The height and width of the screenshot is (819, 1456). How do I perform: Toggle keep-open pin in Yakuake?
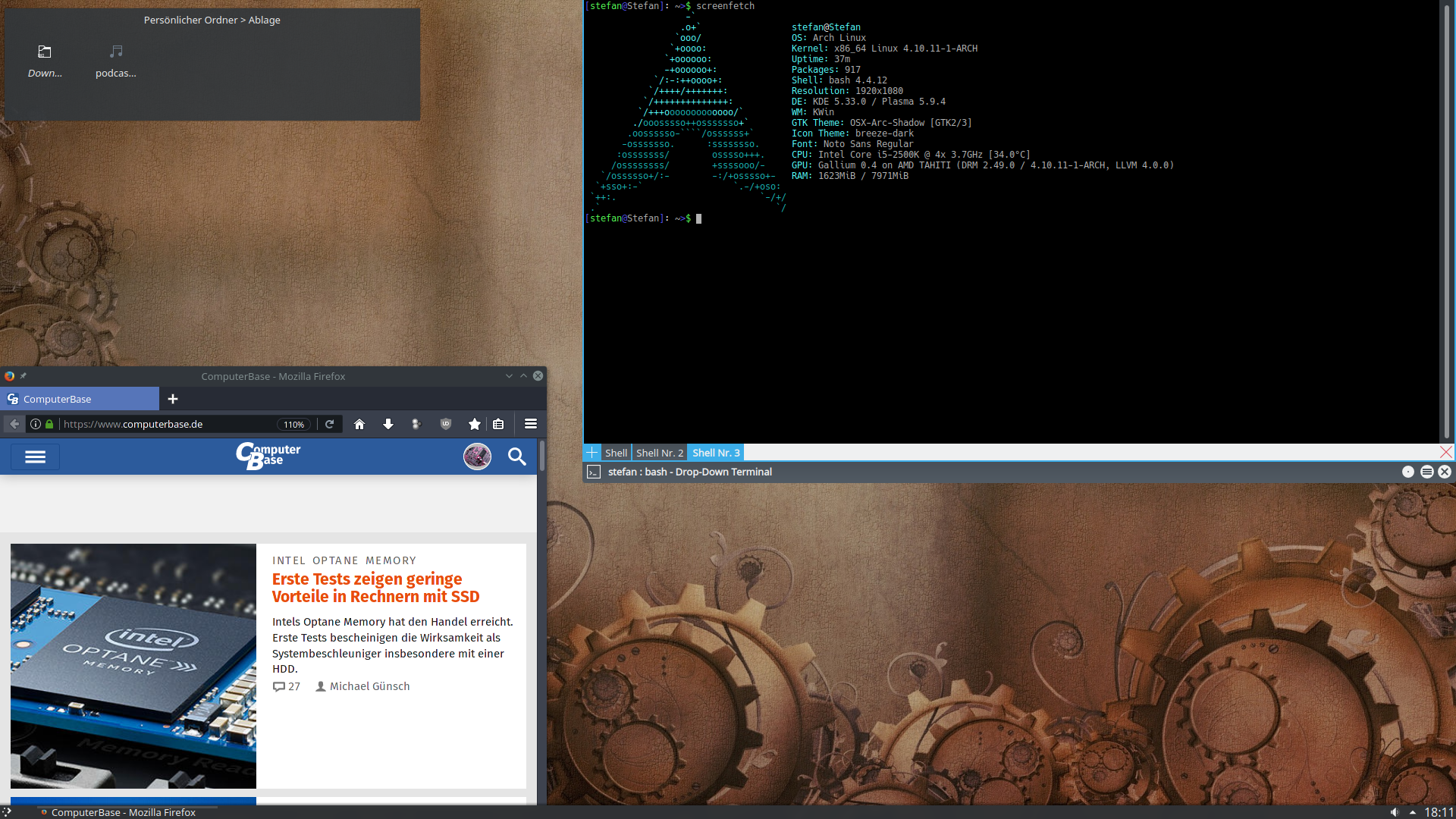(x=1408, y=472)
